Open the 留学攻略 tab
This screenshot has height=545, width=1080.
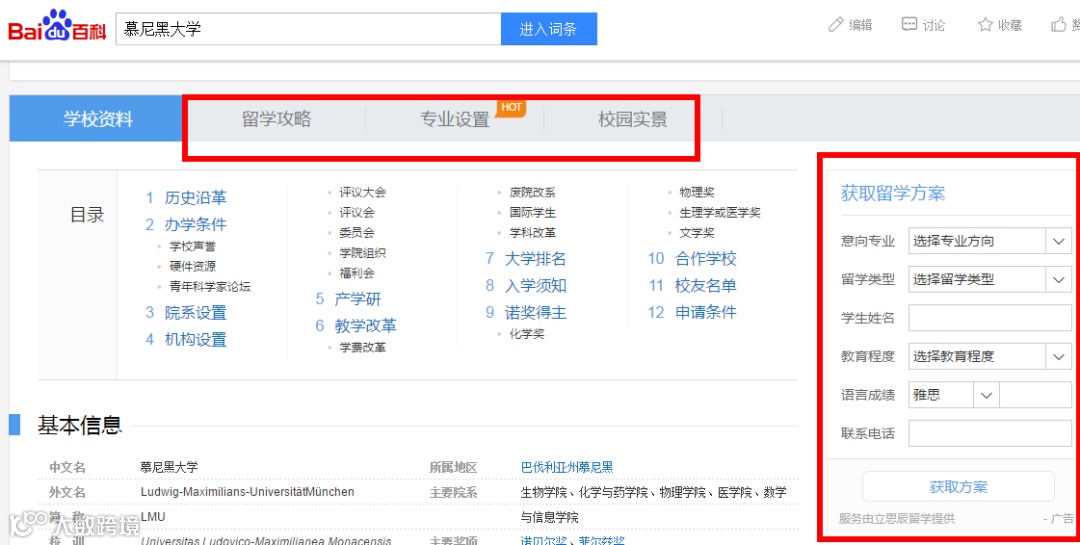(276, 119)
